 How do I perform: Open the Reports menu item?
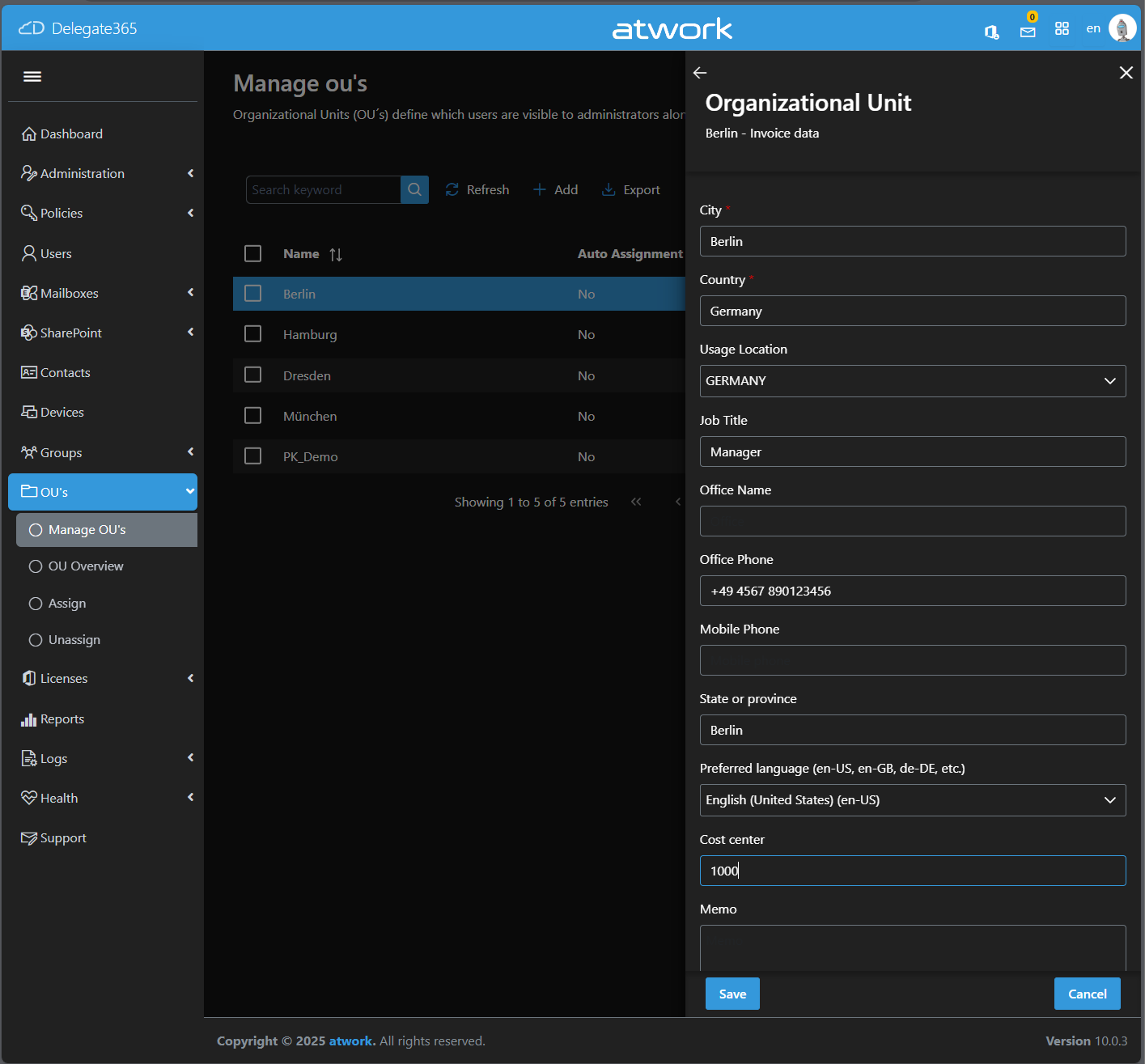pyautogui.click(x=62, y=719)
